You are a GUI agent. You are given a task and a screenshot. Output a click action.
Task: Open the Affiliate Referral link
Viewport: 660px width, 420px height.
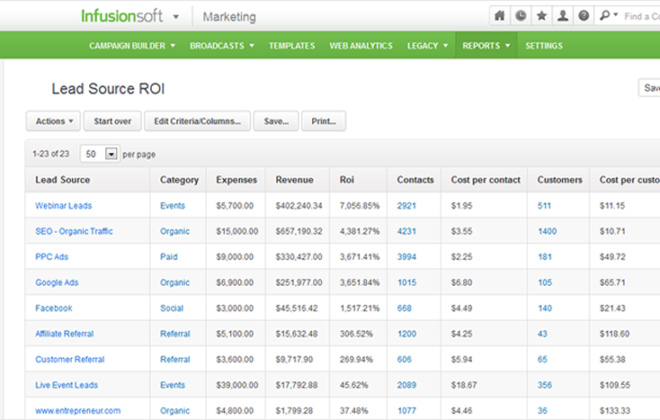[x=64, y=334]
